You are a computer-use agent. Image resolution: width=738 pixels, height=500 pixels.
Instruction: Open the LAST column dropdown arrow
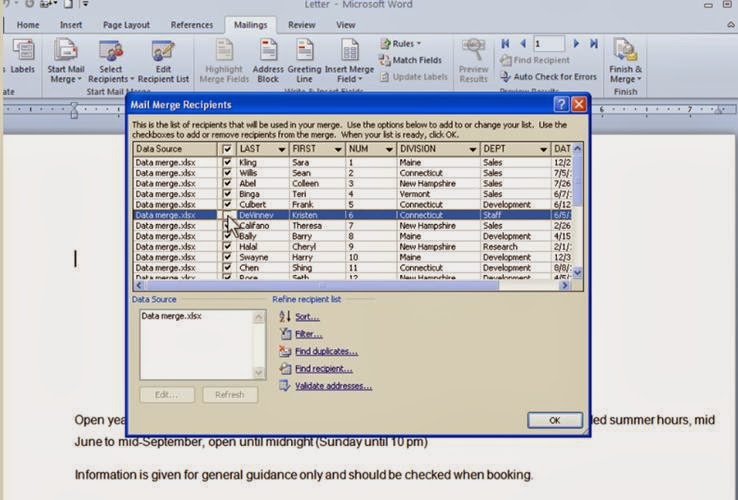point(281,149)
